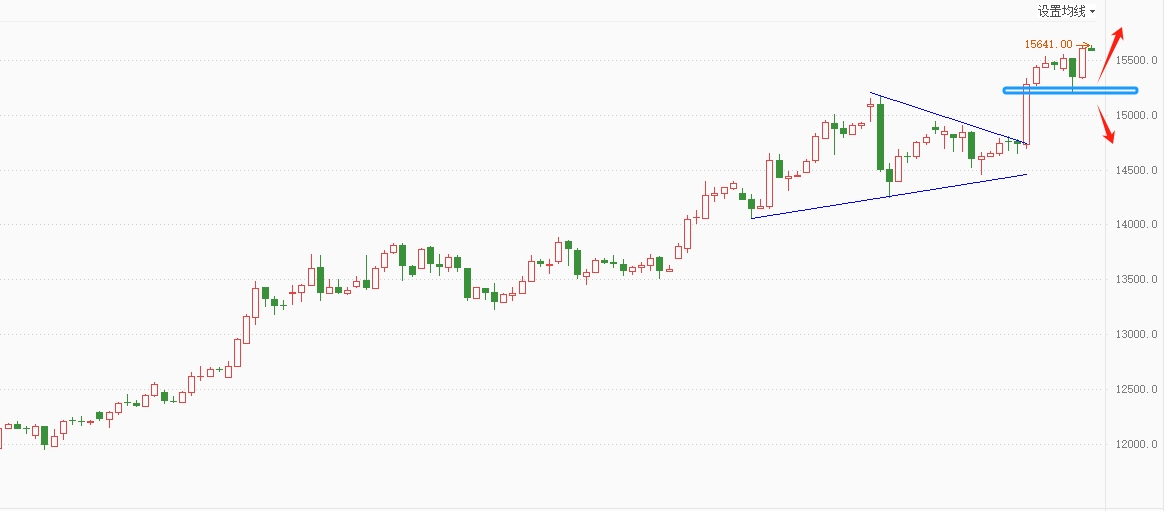Select the tall red breakout candle above the triangle
Image resolution: width=1164 pixels, height=511 pixels.
tap(1026, 114)
